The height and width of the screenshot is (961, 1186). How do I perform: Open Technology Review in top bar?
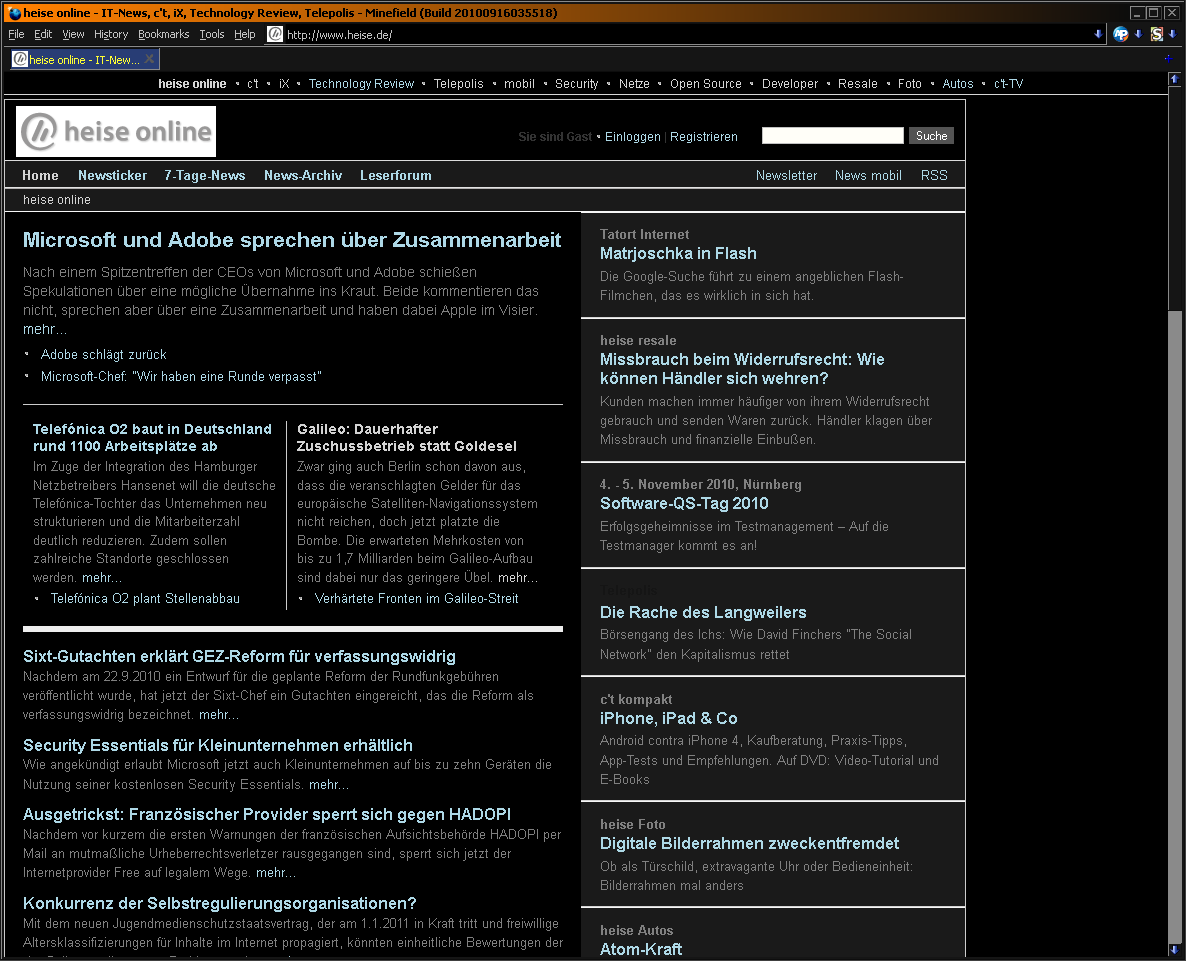point(361,84)
